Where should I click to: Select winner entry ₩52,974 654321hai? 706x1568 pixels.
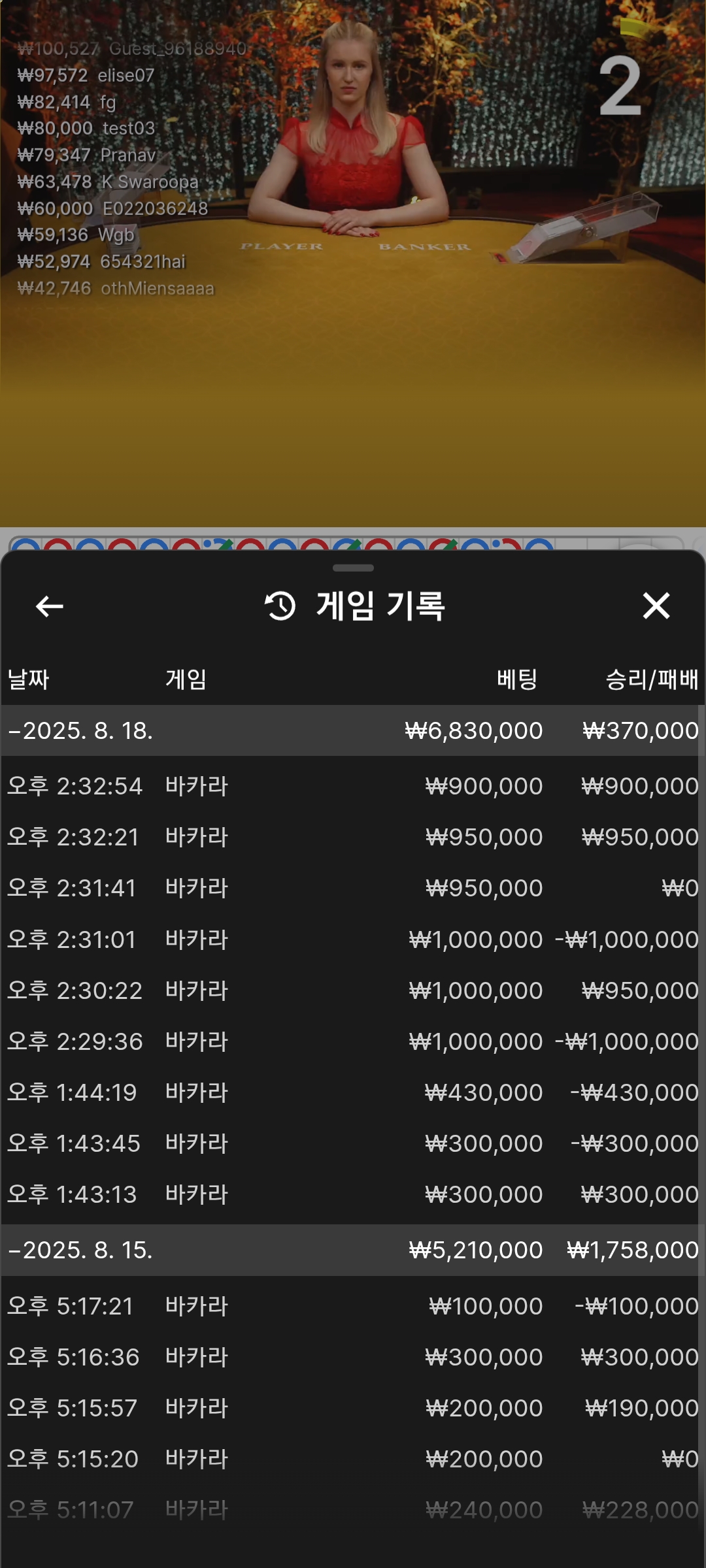tap(101, 261)
